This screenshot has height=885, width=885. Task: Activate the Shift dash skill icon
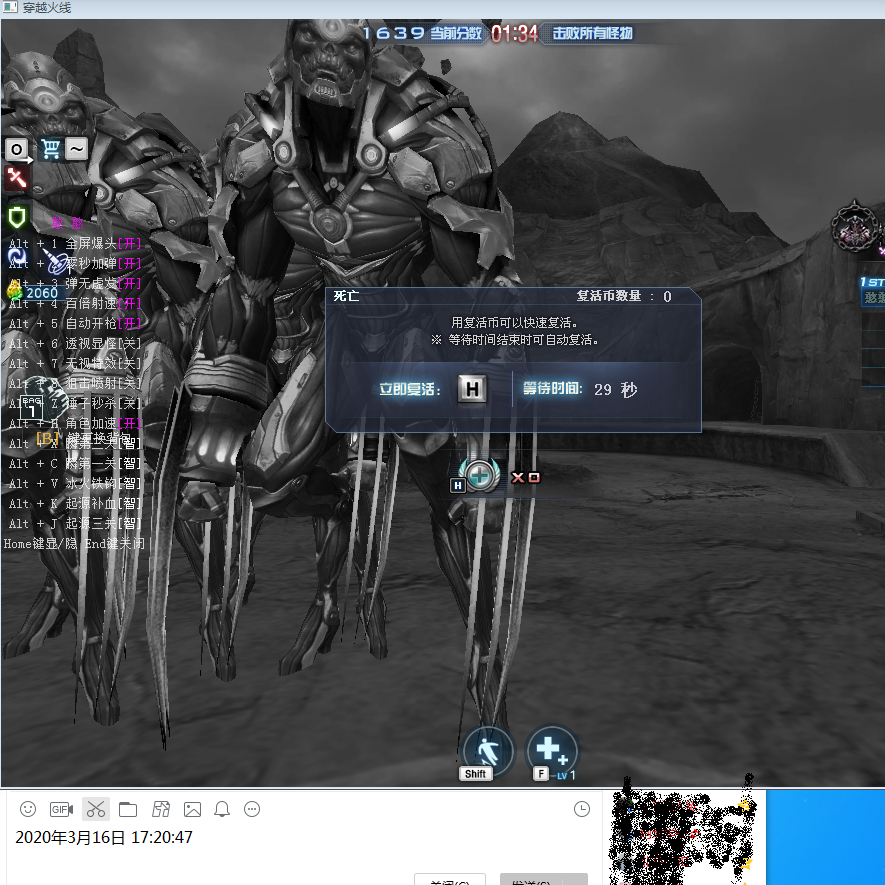[488, 752]
